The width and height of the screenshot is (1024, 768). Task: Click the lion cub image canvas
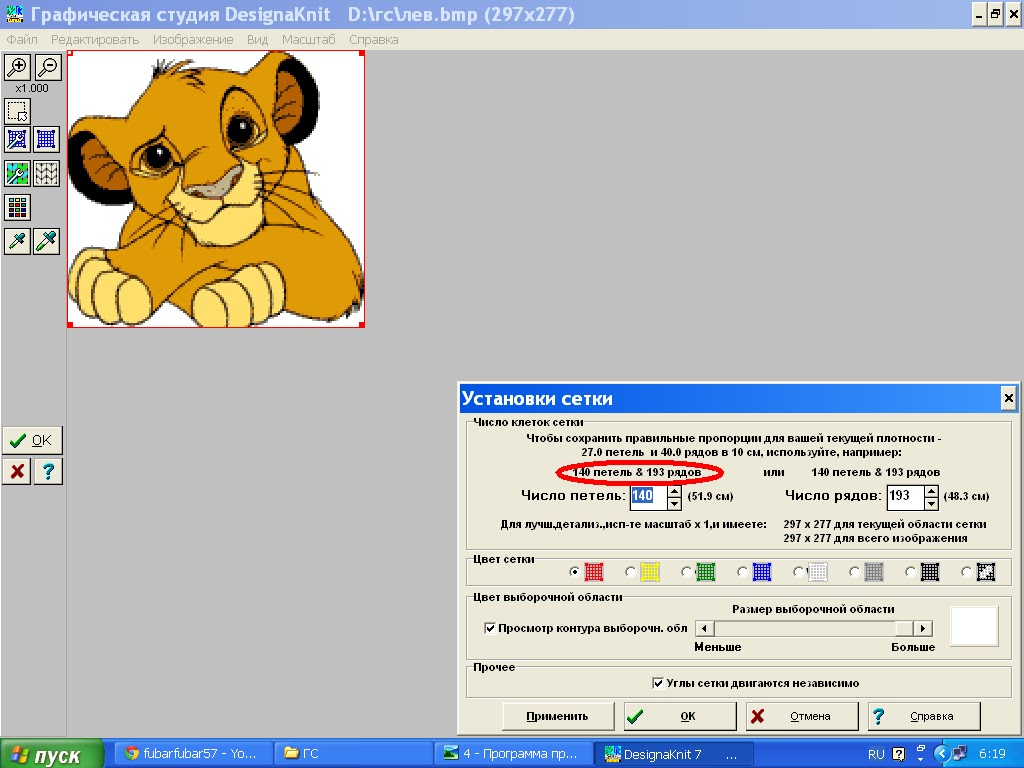216,189
